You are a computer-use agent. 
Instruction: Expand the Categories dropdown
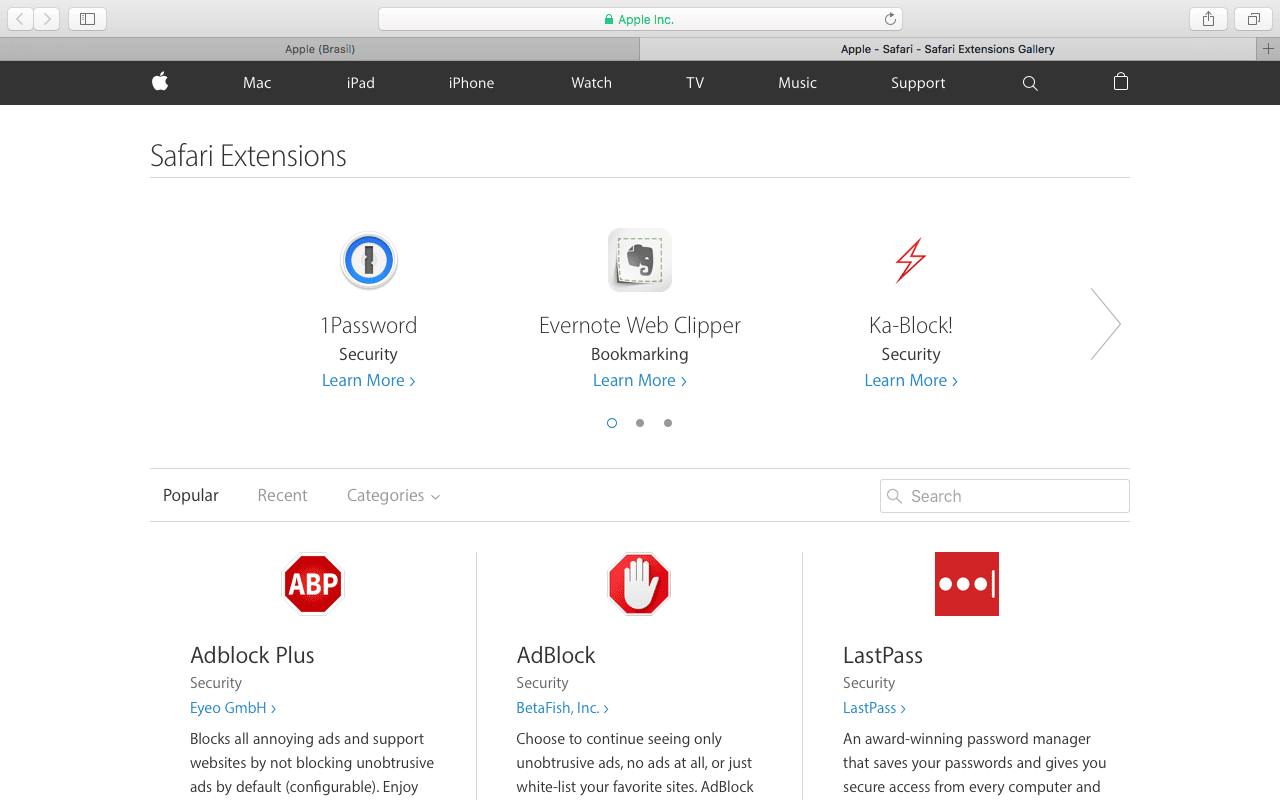click(393, 495)
